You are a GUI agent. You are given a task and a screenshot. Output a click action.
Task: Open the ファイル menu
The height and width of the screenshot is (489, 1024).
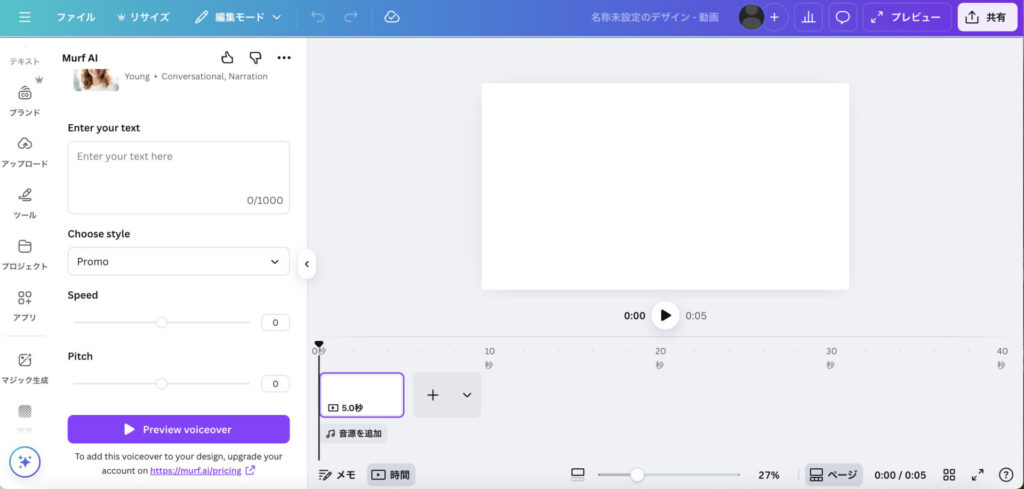click(x=76, y=17)
